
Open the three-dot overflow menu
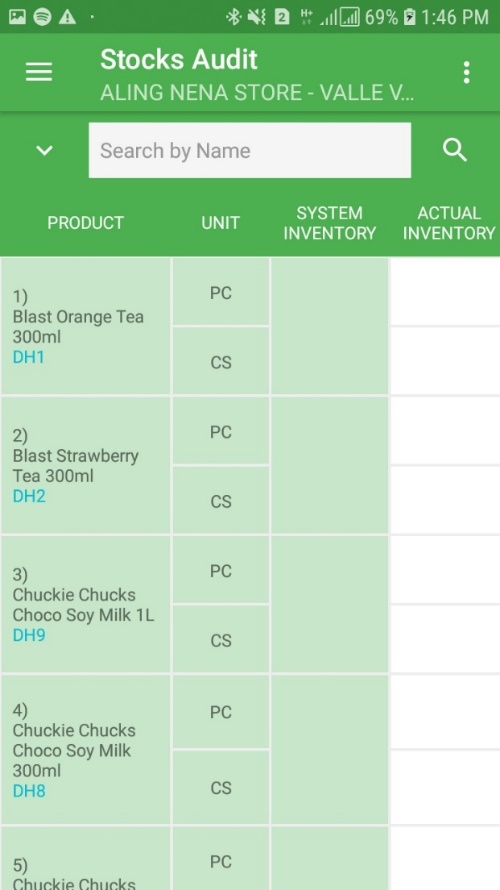coord(466,73)
